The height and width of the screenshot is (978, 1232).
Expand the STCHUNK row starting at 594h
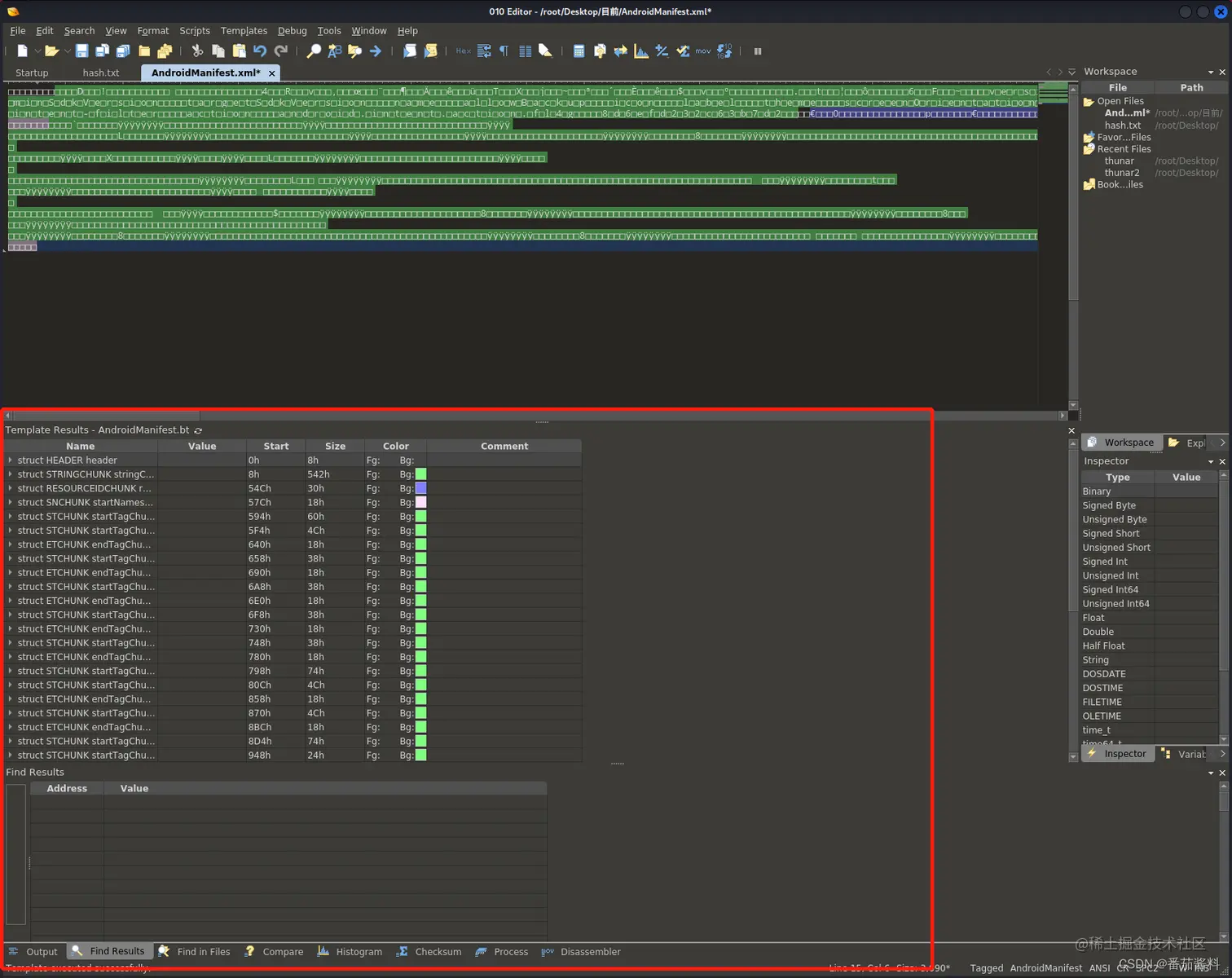coord(11,517)
